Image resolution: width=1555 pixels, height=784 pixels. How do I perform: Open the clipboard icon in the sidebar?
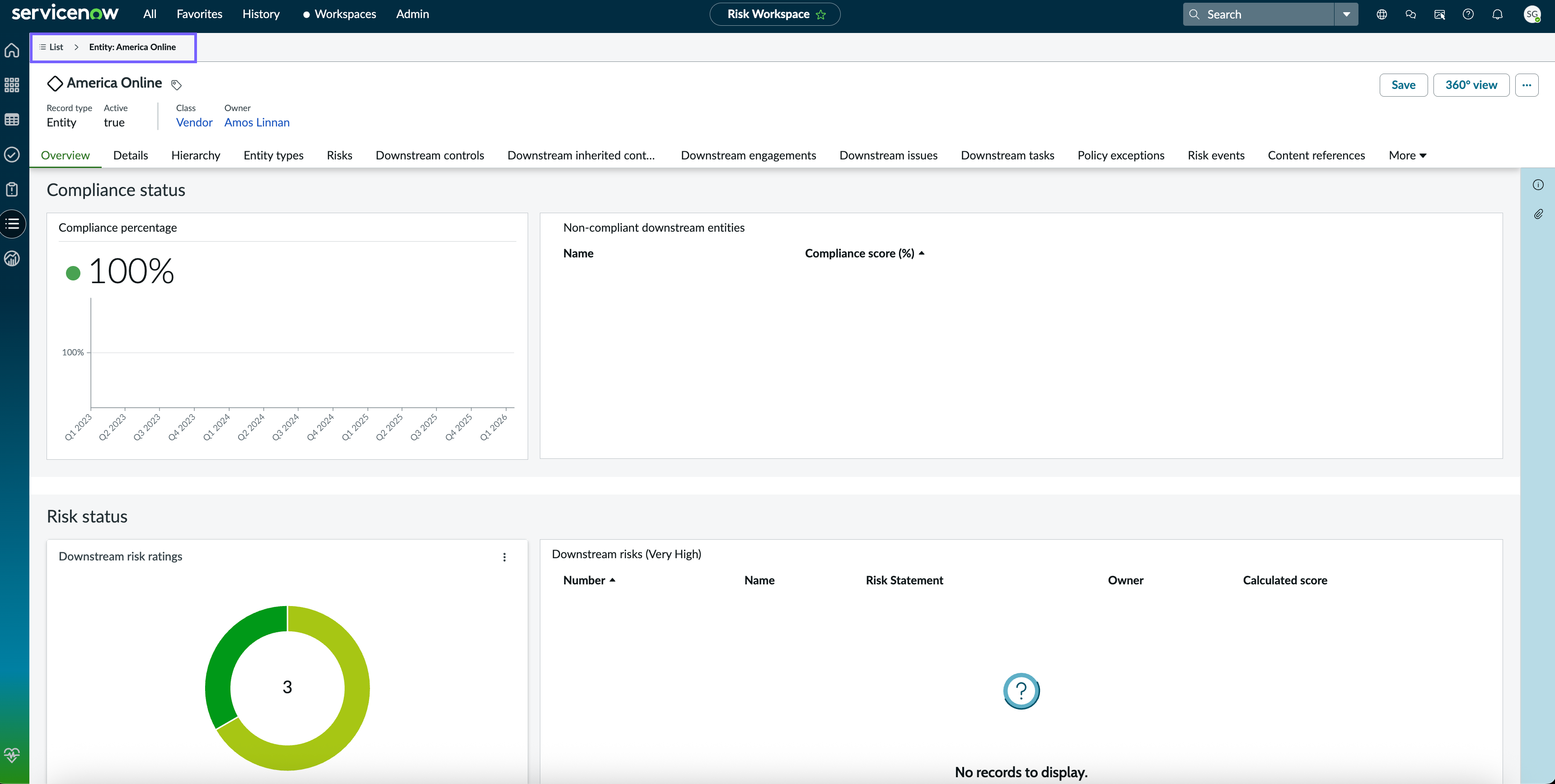pos(12,190)
